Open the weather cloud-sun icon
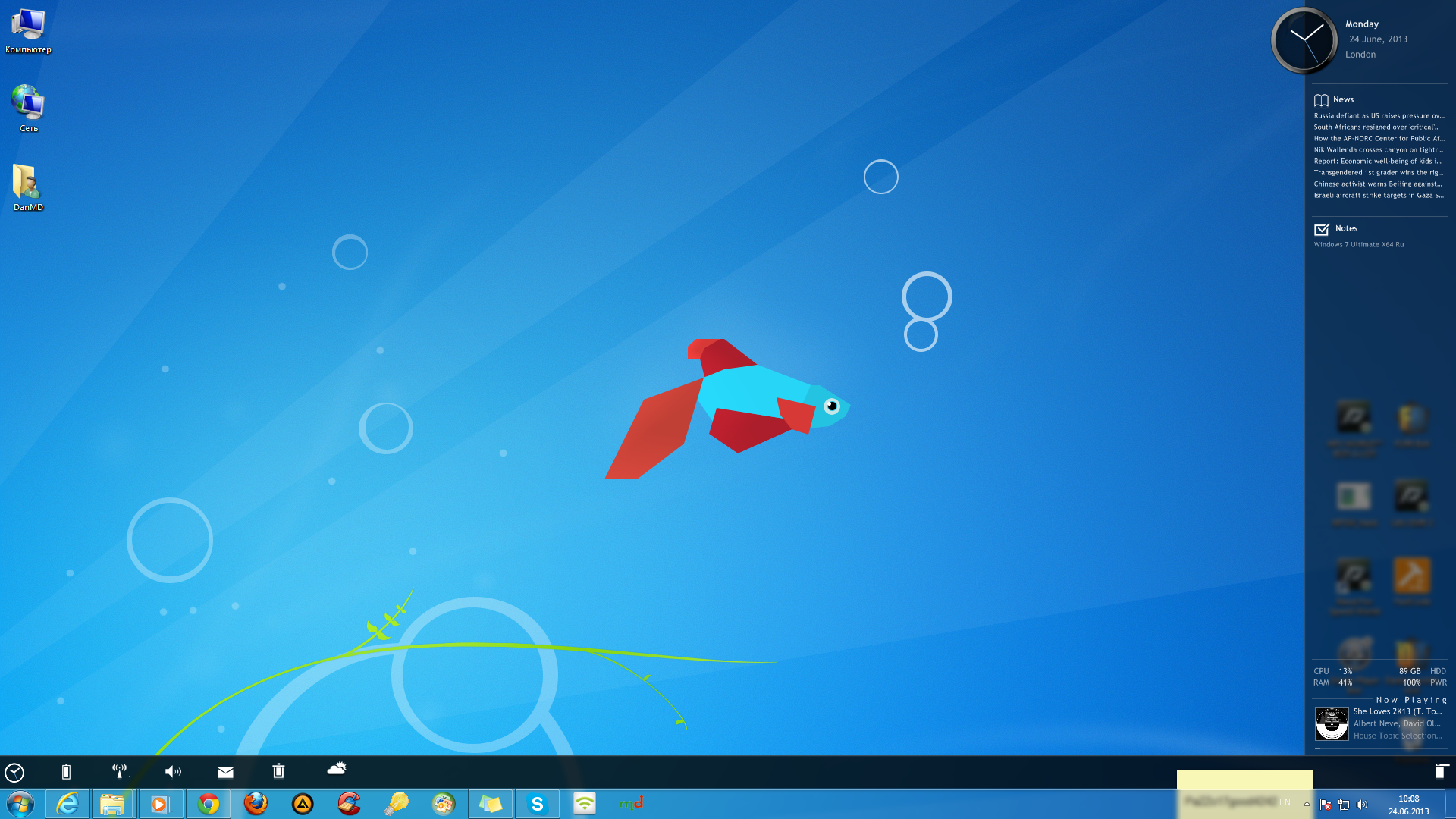This screenshot has width=1456, height=819. pyautogui.click(x=337, y=769)
